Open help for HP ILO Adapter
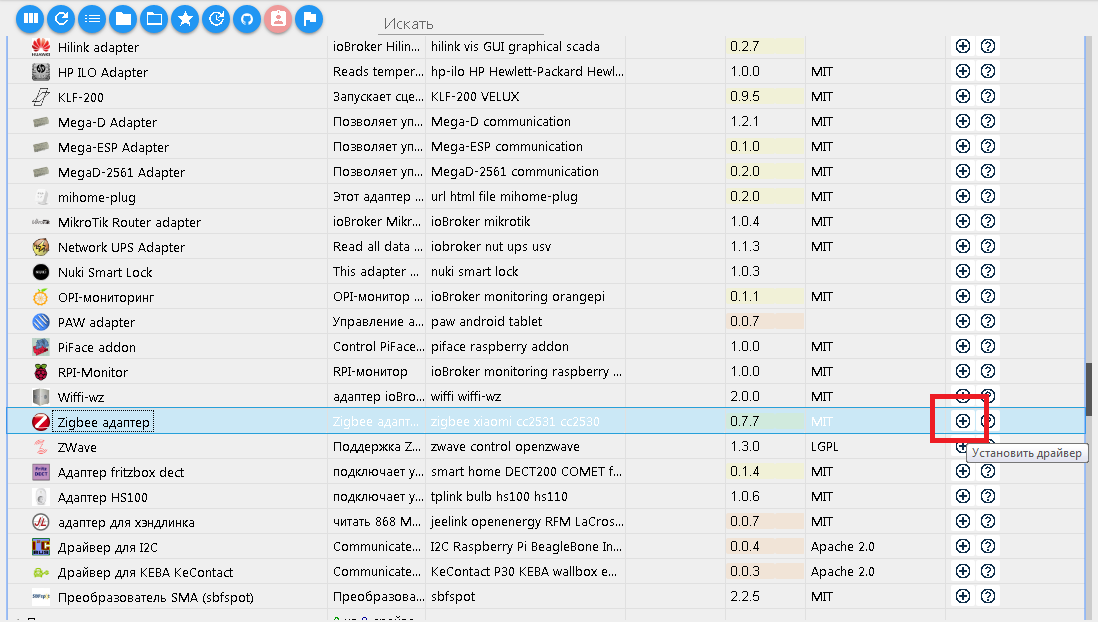The width and height of the screenshot is (1098, 622). pyautogui.click(x=988, y=71)
